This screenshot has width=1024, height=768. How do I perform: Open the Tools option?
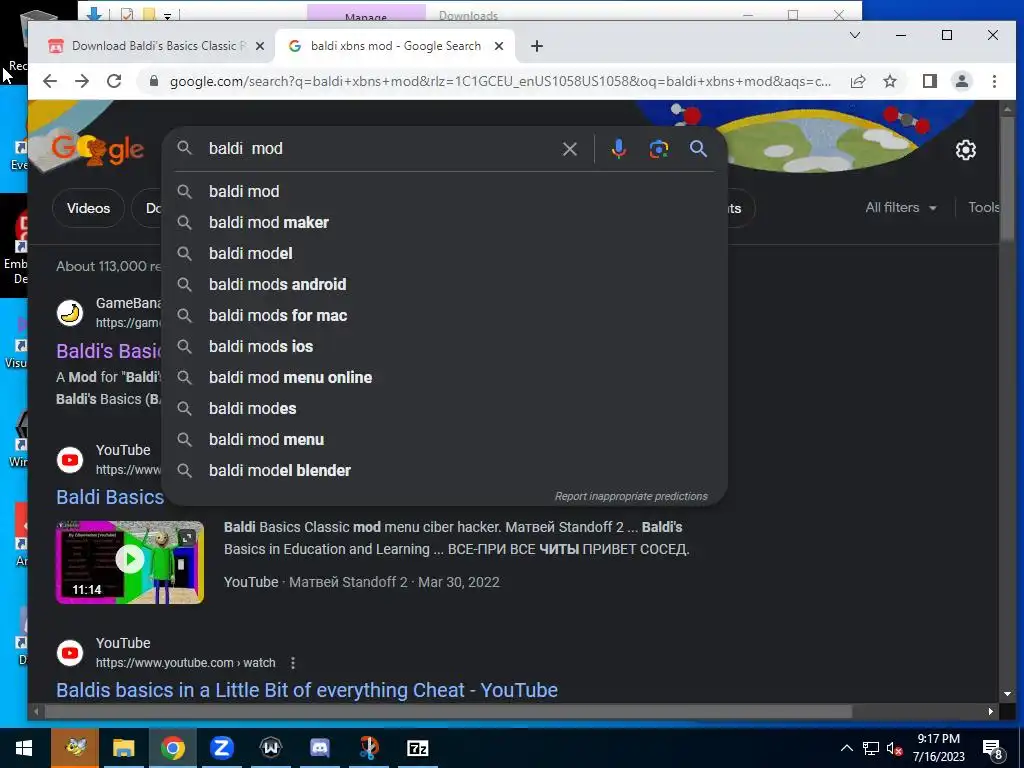[983, 208]
